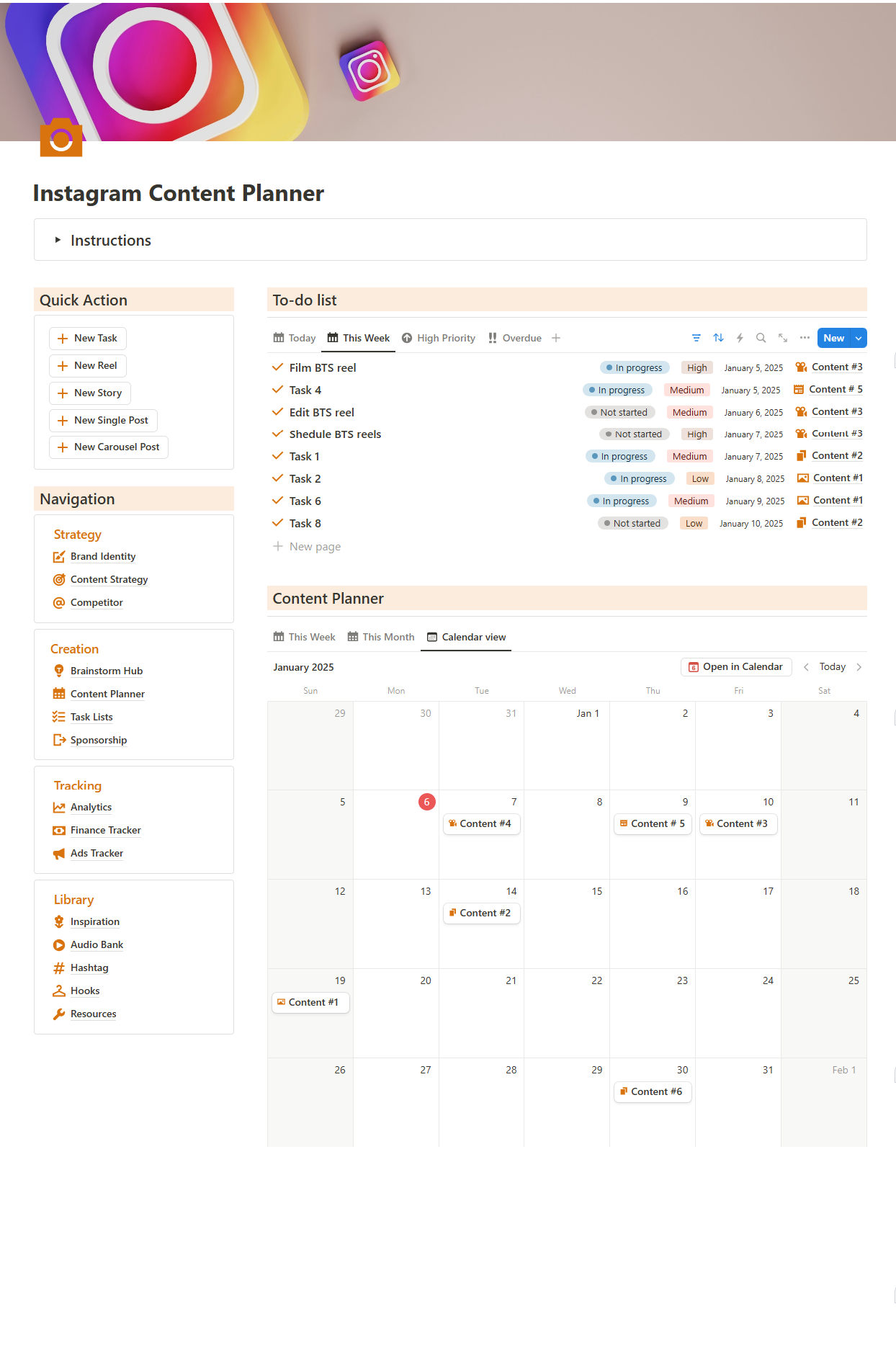The height and width of the screenshot is (1363, 896).
Task: Click the Resources wrench icon
Action: (x=59, y=1014)
